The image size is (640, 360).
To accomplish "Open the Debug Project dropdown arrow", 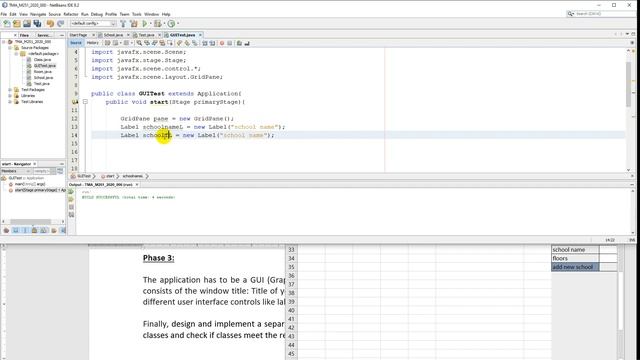I will (x=164, y=24).
